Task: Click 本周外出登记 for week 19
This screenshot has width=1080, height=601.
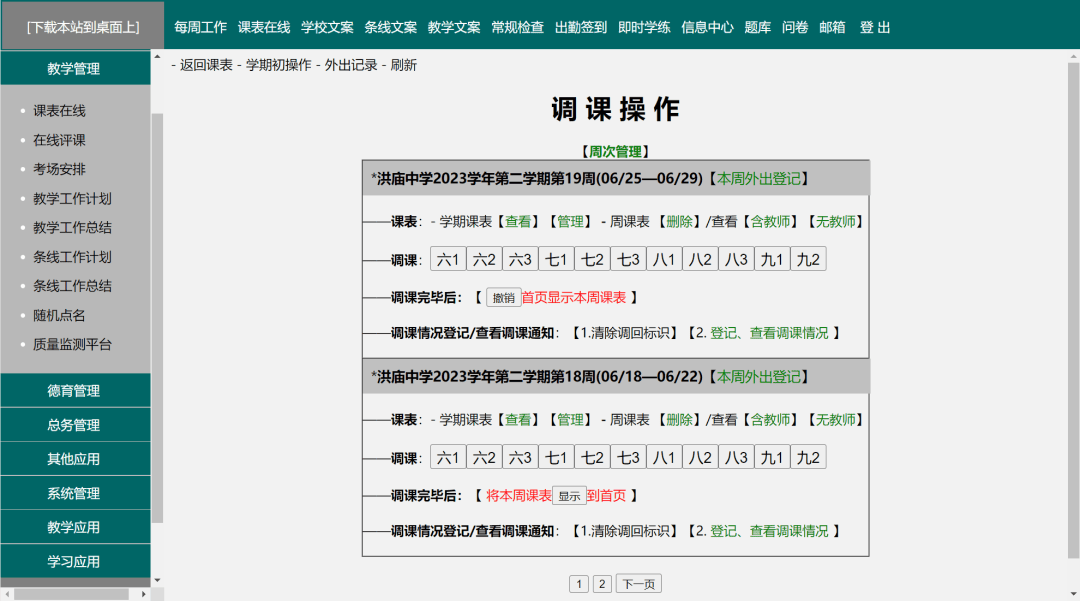Action: click(x=761, y=179)
